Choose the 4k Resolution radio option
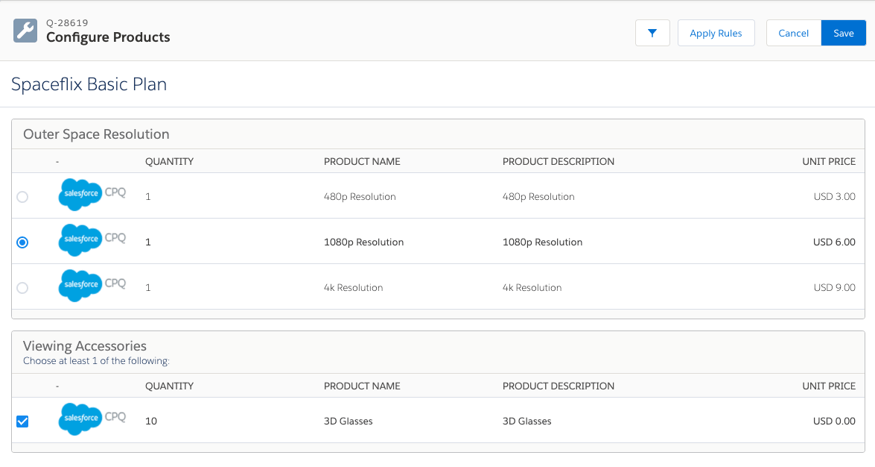875x467 pixels. click(22, 288)
